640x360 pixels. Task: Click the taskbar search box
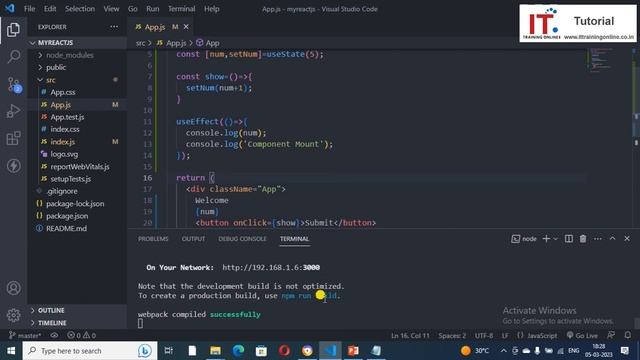[90, 351]
